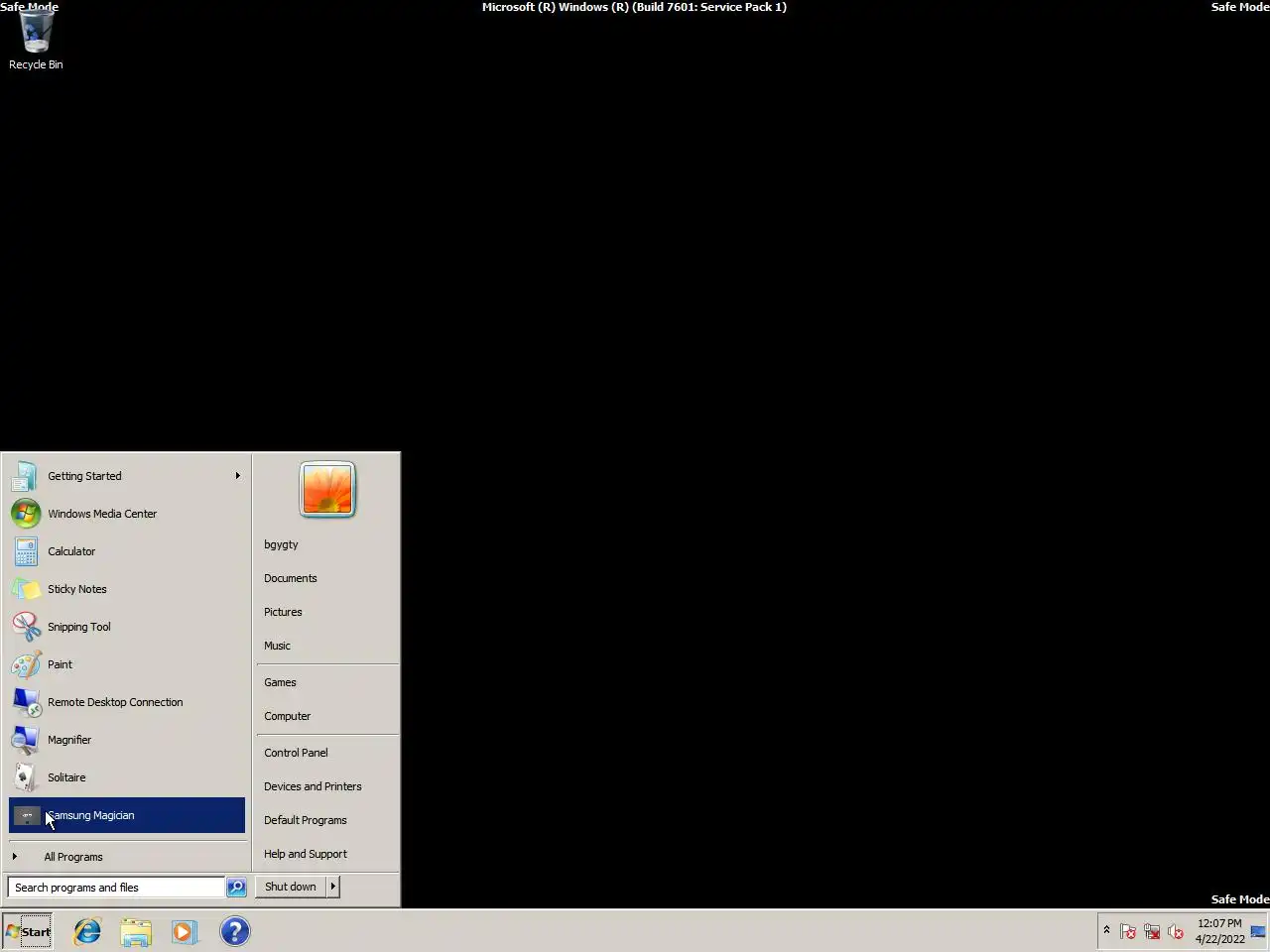
Task: Select the Paint text label
Action: coord(60,664)
